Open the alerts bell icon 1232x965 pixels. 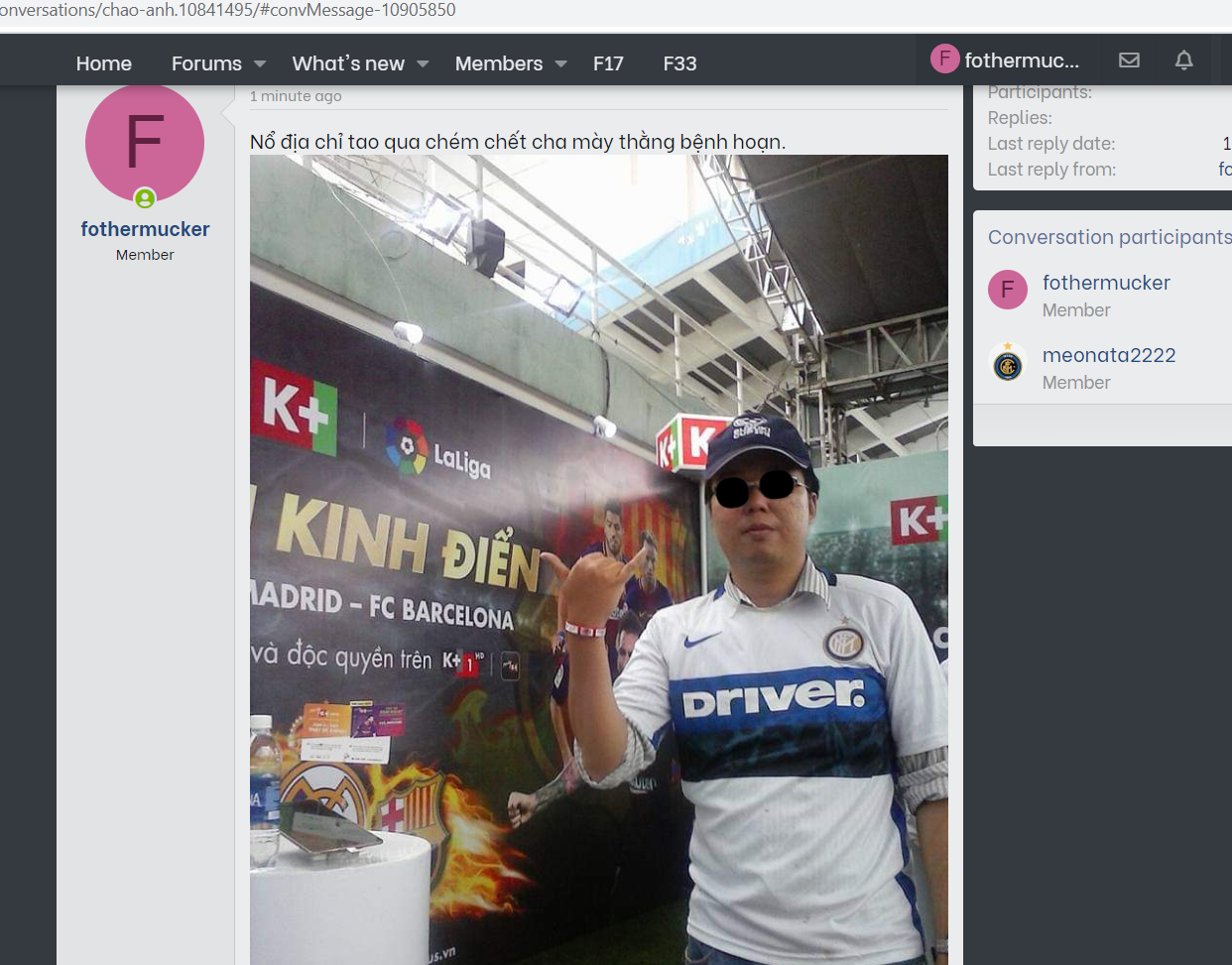tap(1183, 60)
